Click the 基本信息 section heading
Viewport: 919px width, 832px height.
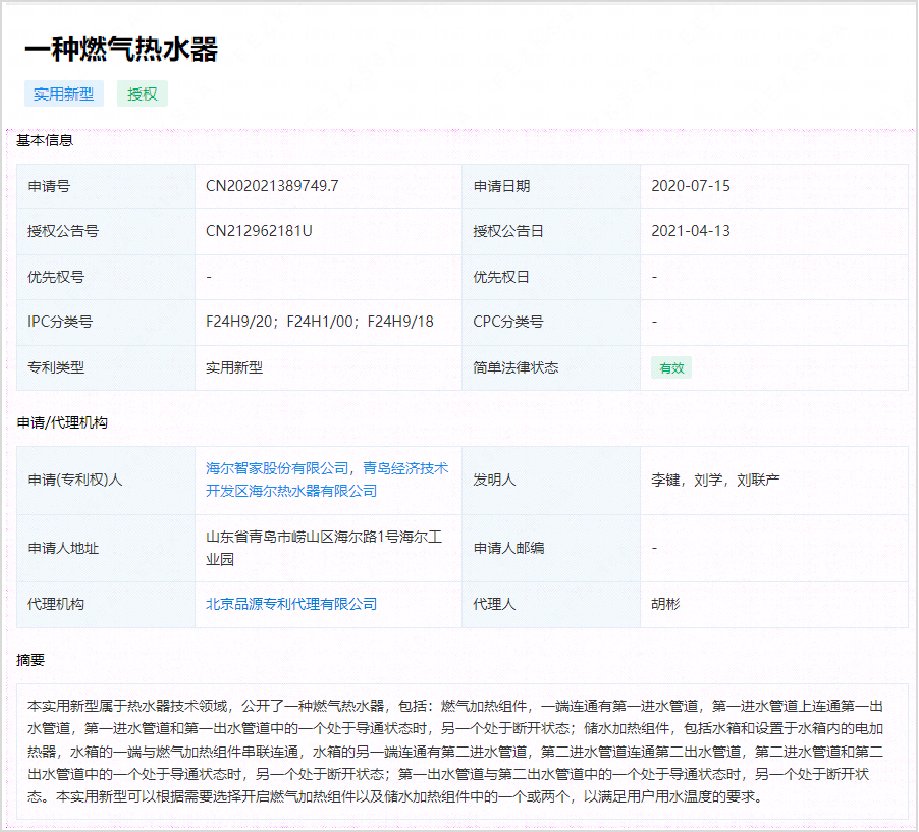(x=44, y=140)
